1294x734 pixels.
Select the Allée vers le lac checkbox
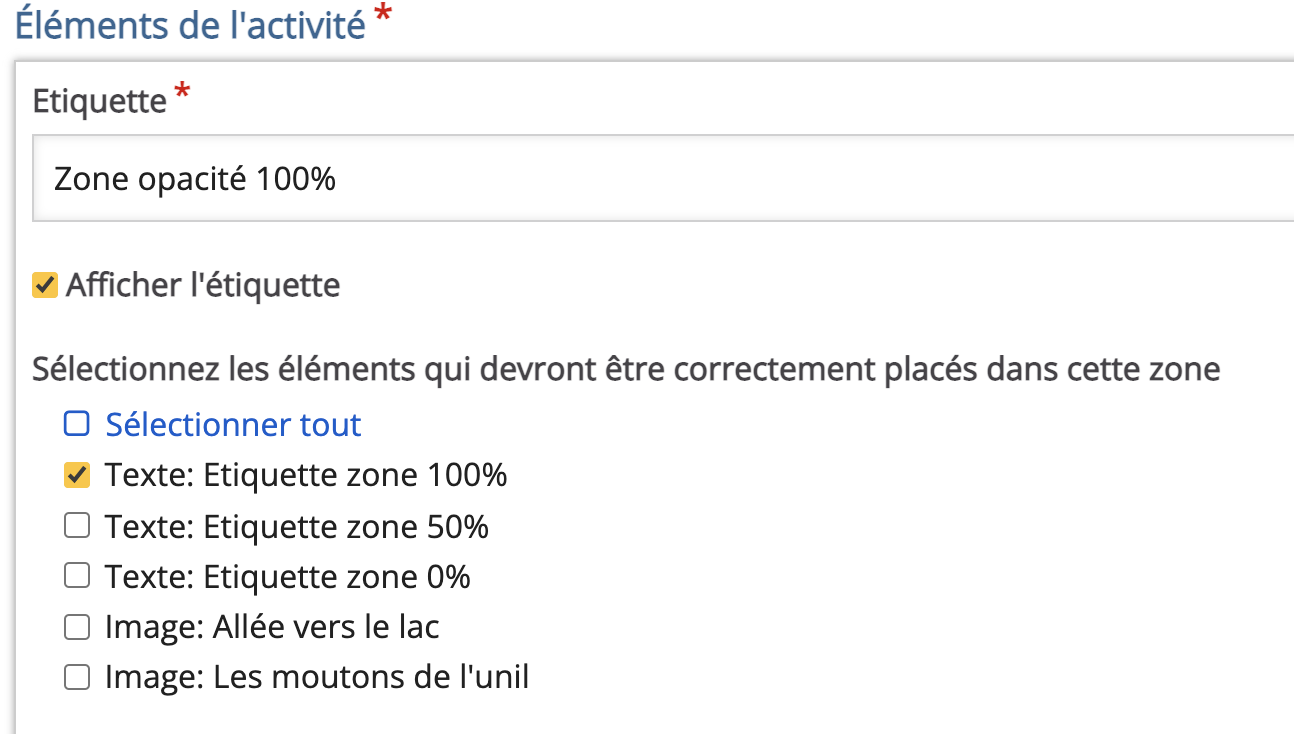click(77, 628)
